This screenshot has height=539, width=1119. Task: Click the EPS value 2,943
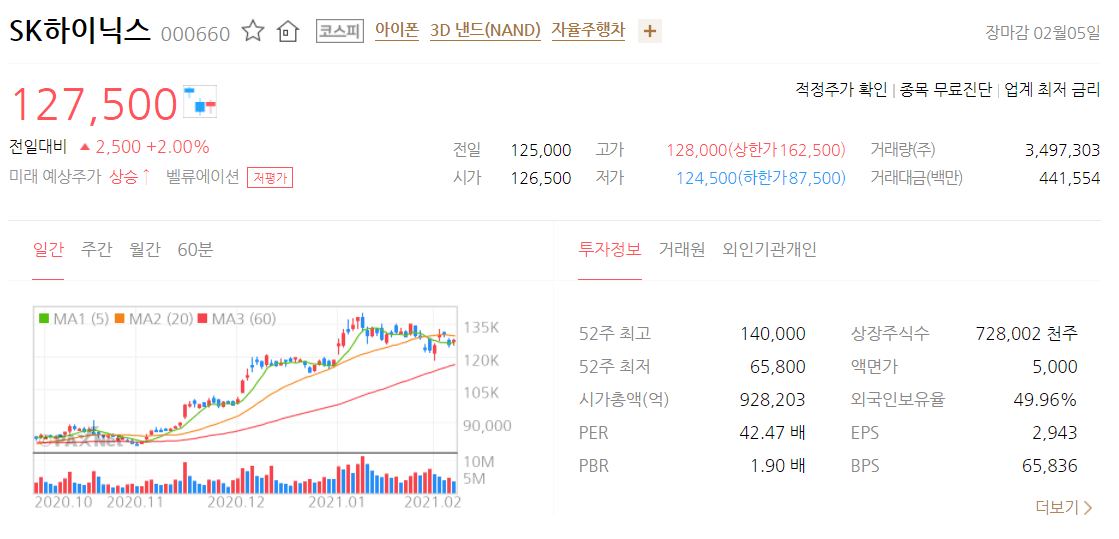[1054, 433]
